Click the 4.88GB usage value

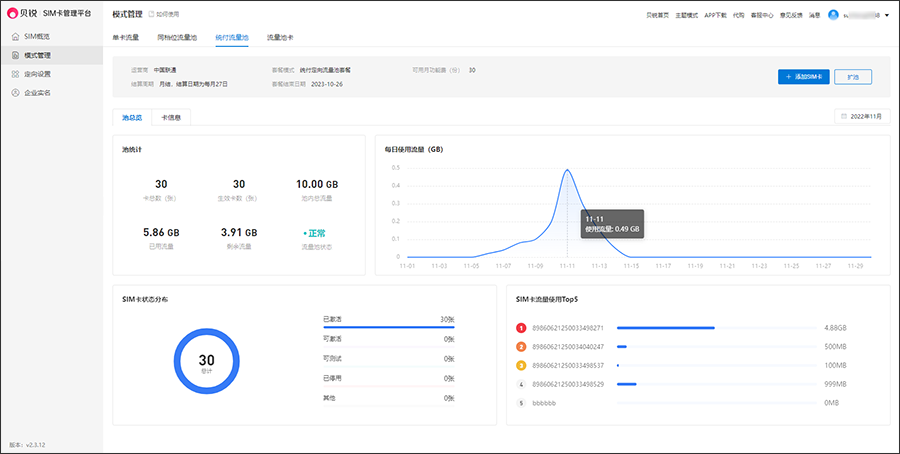tap(835, 328)
